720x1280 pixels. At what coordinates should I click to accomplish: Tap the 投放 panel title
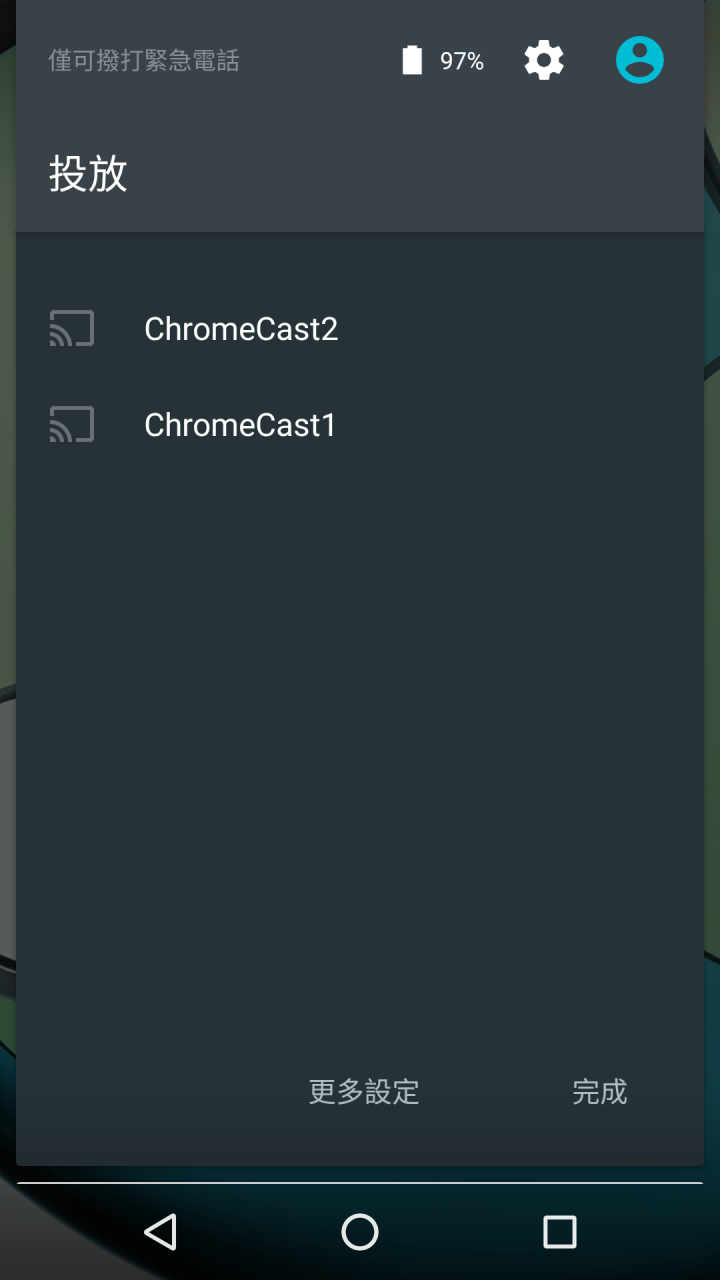89,174
